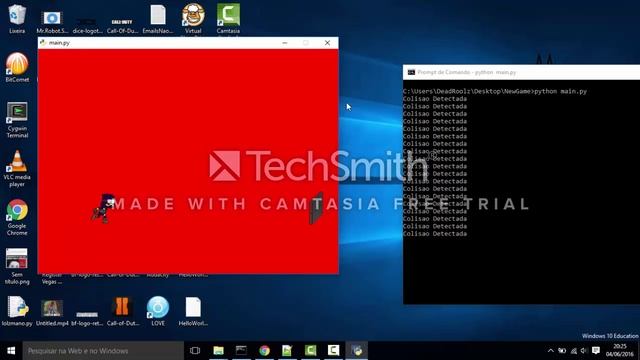Launch the VLC media player shortcut
The image size is (640, 360).
coord(17,168)
